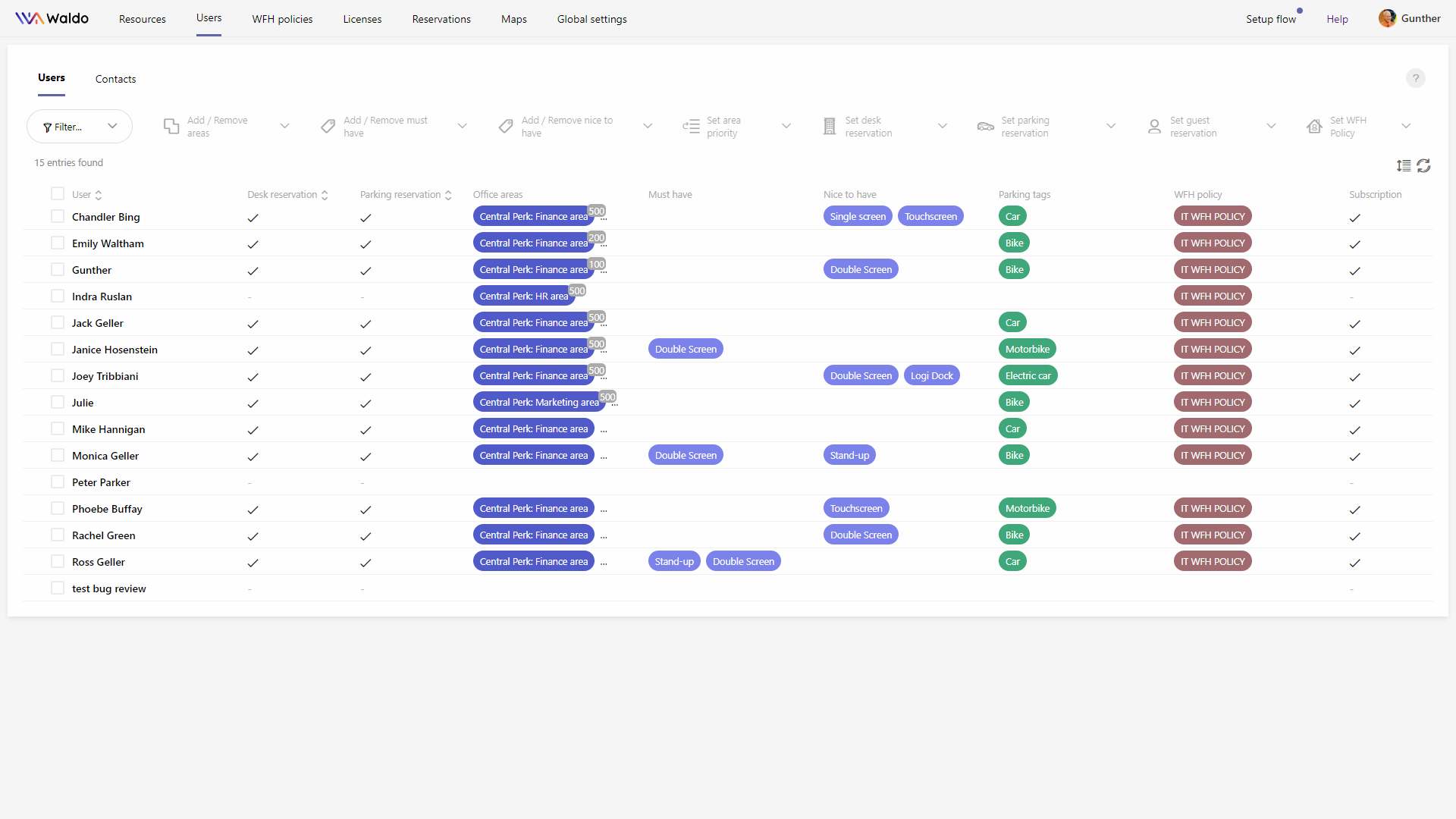Select the Add / Remove nice to have icon
The height and width of the screenshot is (819, 1456).
point(506,126)
